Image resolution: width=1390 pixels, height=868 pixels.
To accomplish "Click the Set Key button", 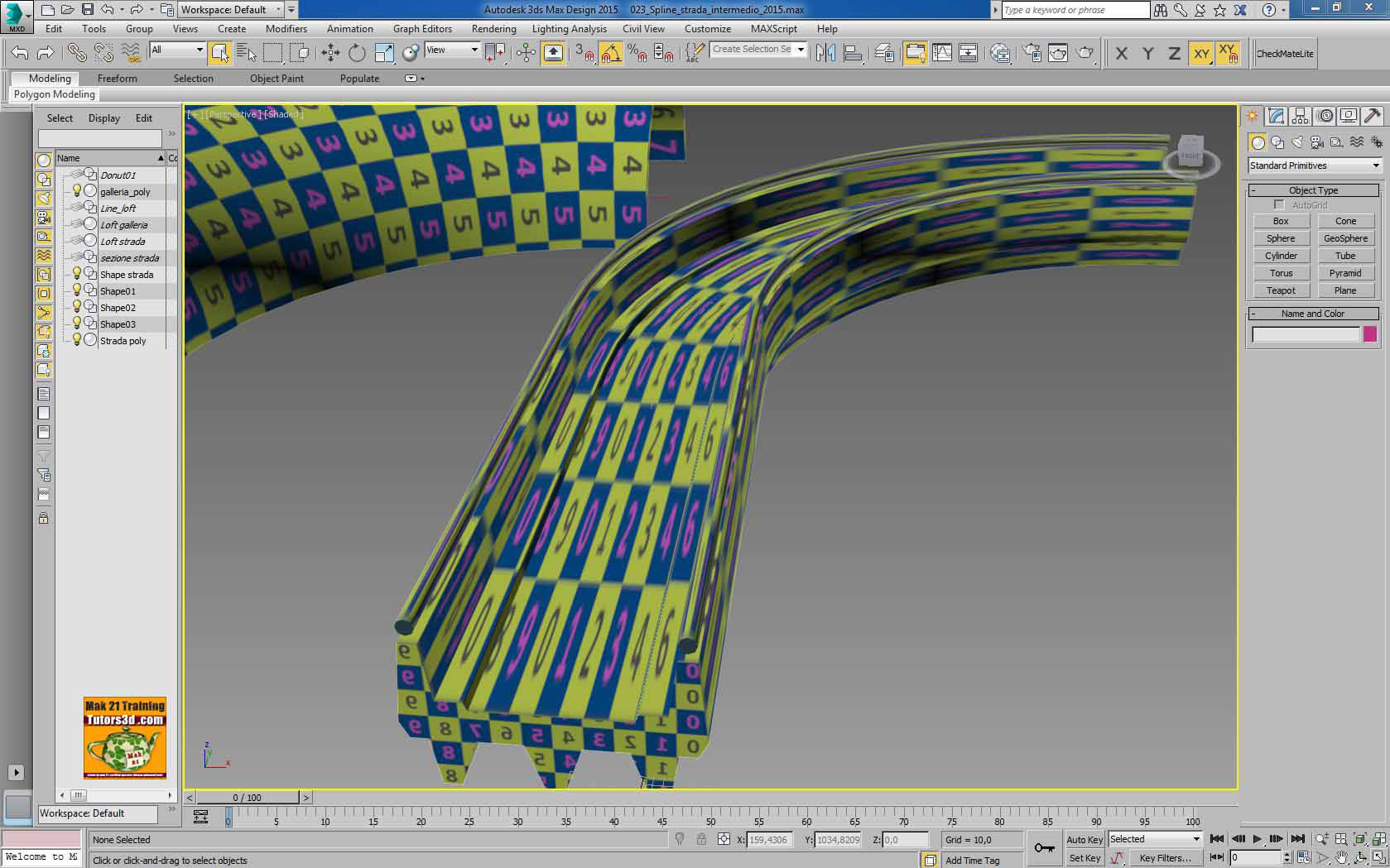I will coord(1085,858).
